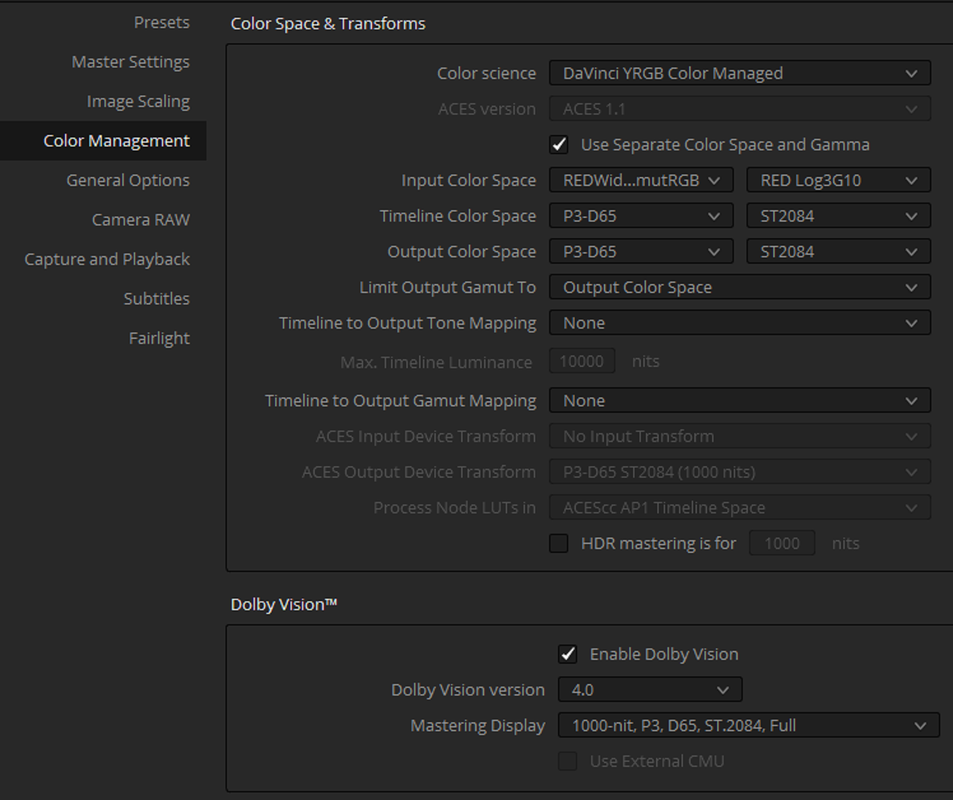Expand Limit Output Gamut To dropdown

coord(740,288)
